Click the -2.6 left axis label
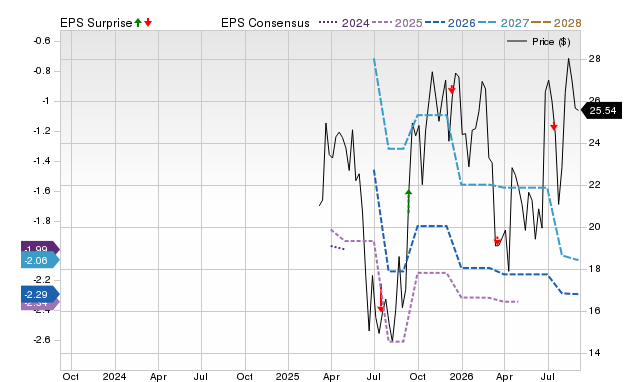 coord(42,340)
